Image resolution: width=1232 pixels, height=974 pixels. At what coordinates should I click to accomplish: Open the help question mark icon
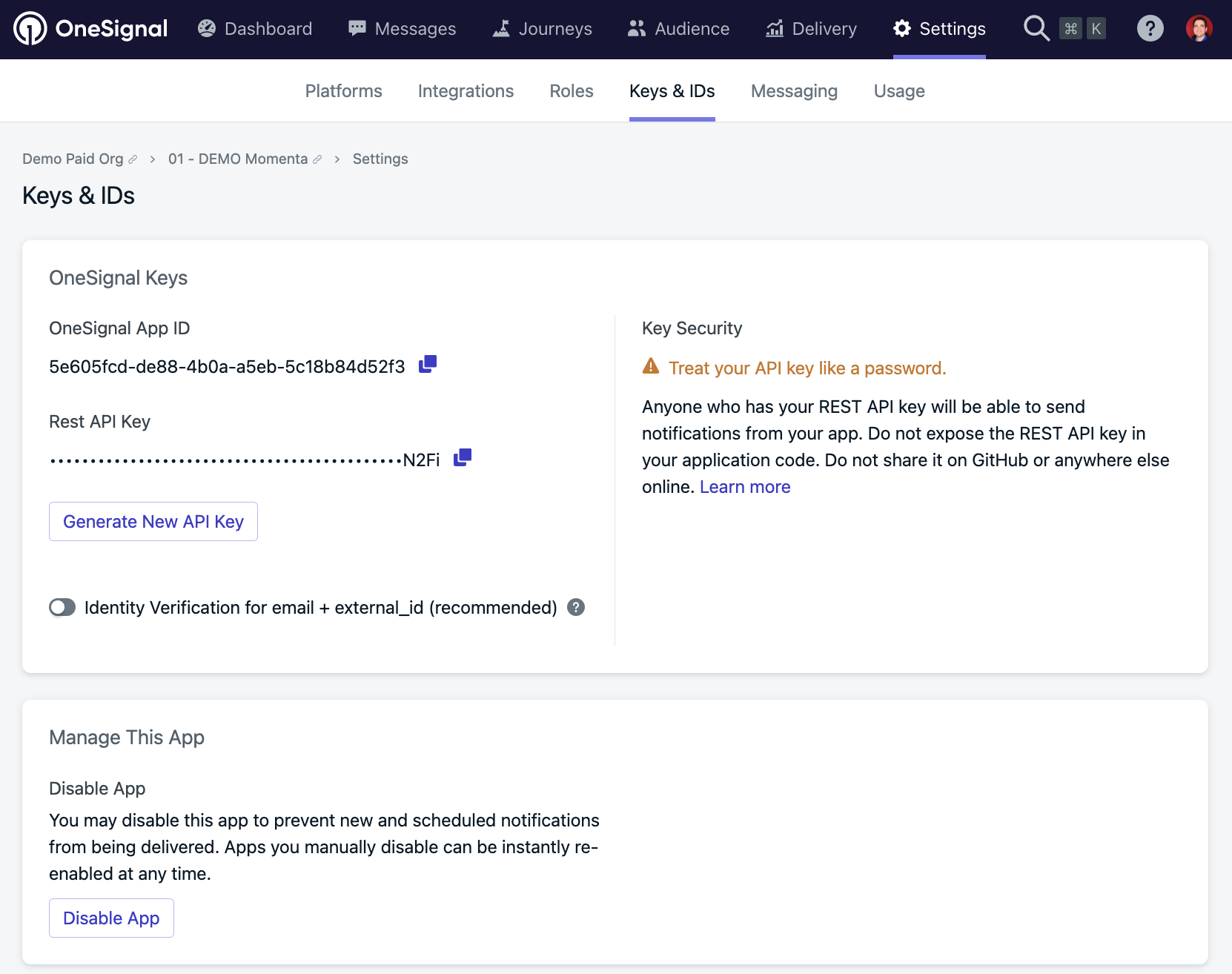point(1150,29)
